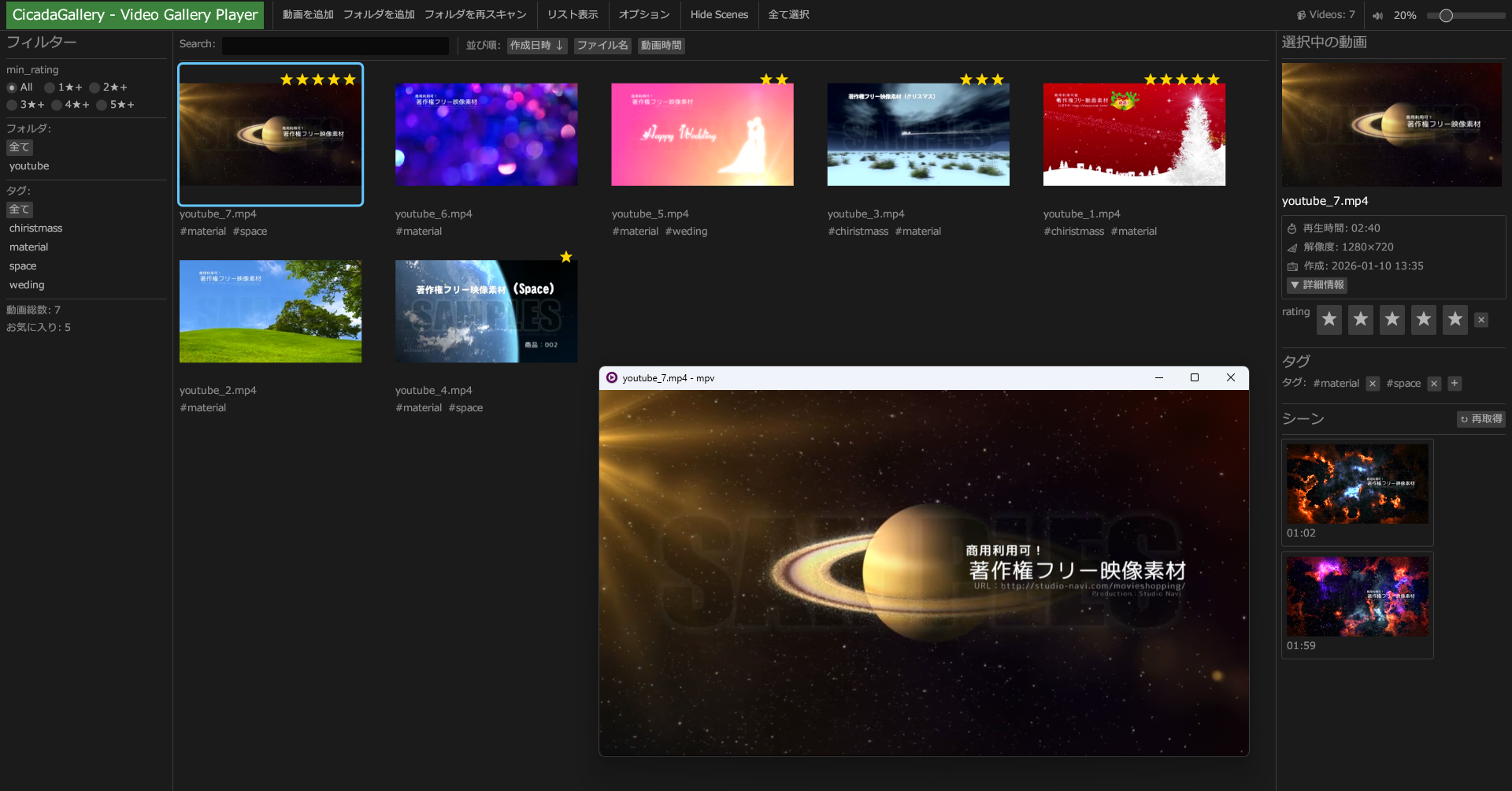Remove the #material tag from selected video
The height and width of the screenshot is (791, 1512).
(1373, 384)
